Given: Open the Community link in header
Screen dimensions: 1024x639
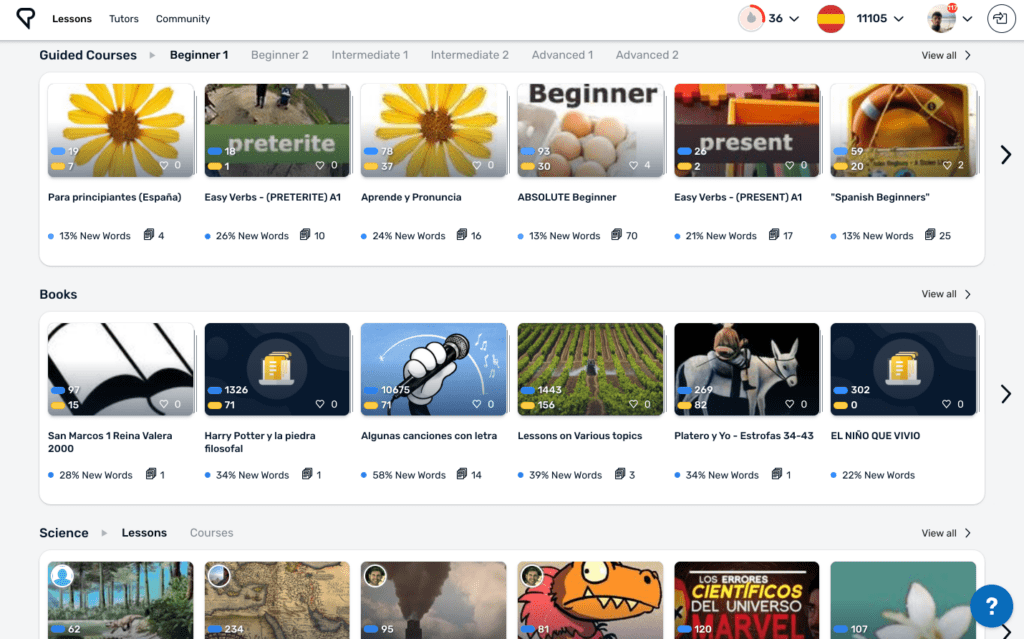Looking at the screenshot, I should pyautogui.click(x=183, y=19).
